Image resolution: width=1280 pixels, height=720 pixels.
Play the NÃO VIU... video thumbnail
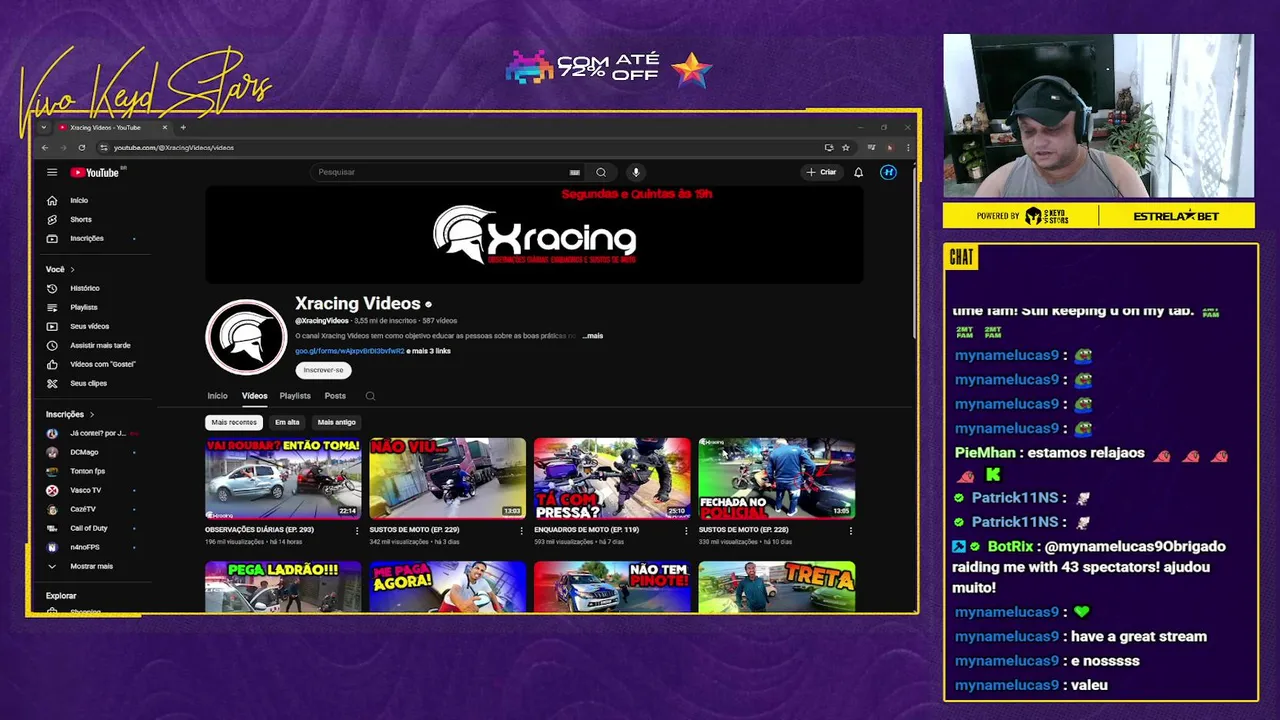[447, 478]
